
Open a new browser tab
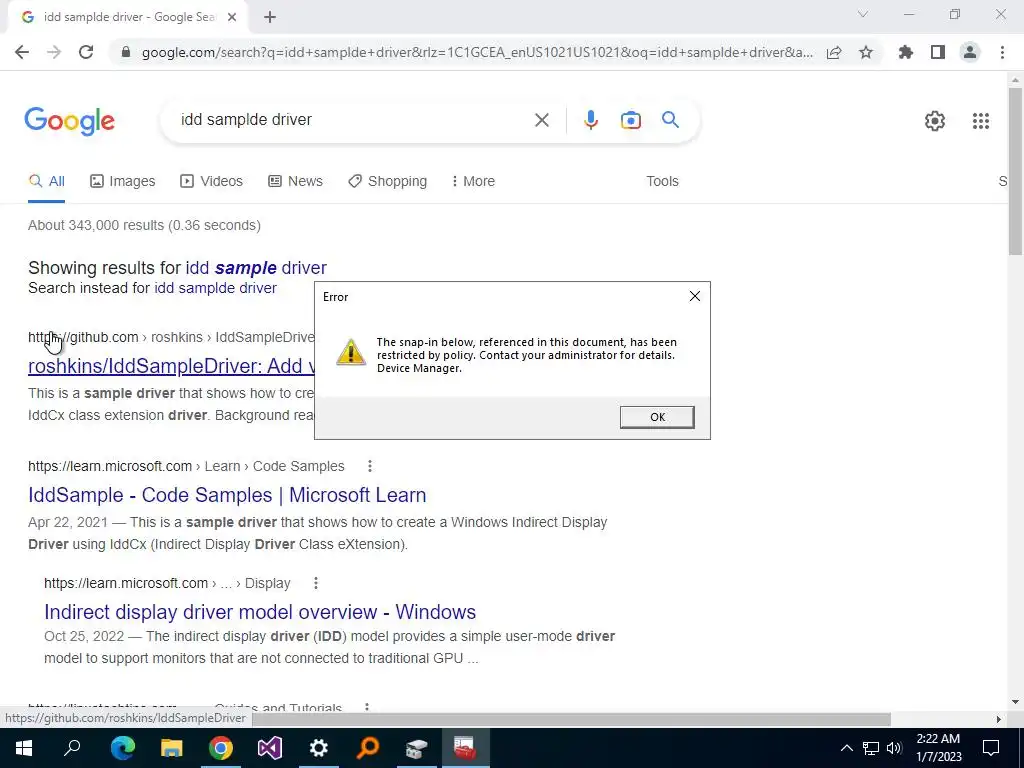(x=270, y=18)
